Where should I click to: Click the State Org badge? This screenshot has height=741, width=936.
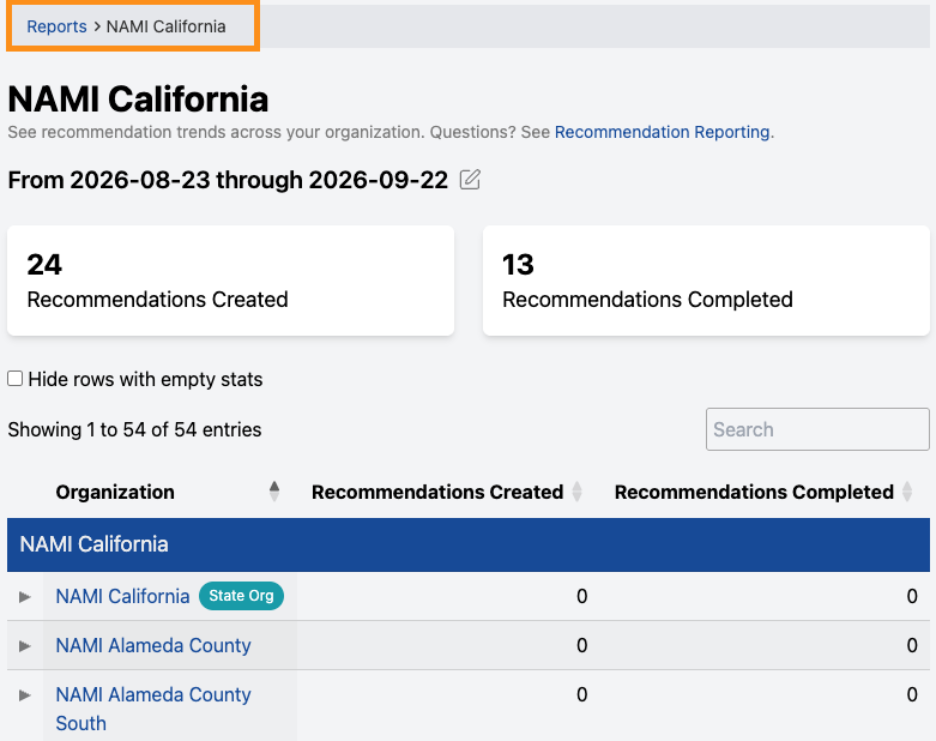tap(241, 596)
